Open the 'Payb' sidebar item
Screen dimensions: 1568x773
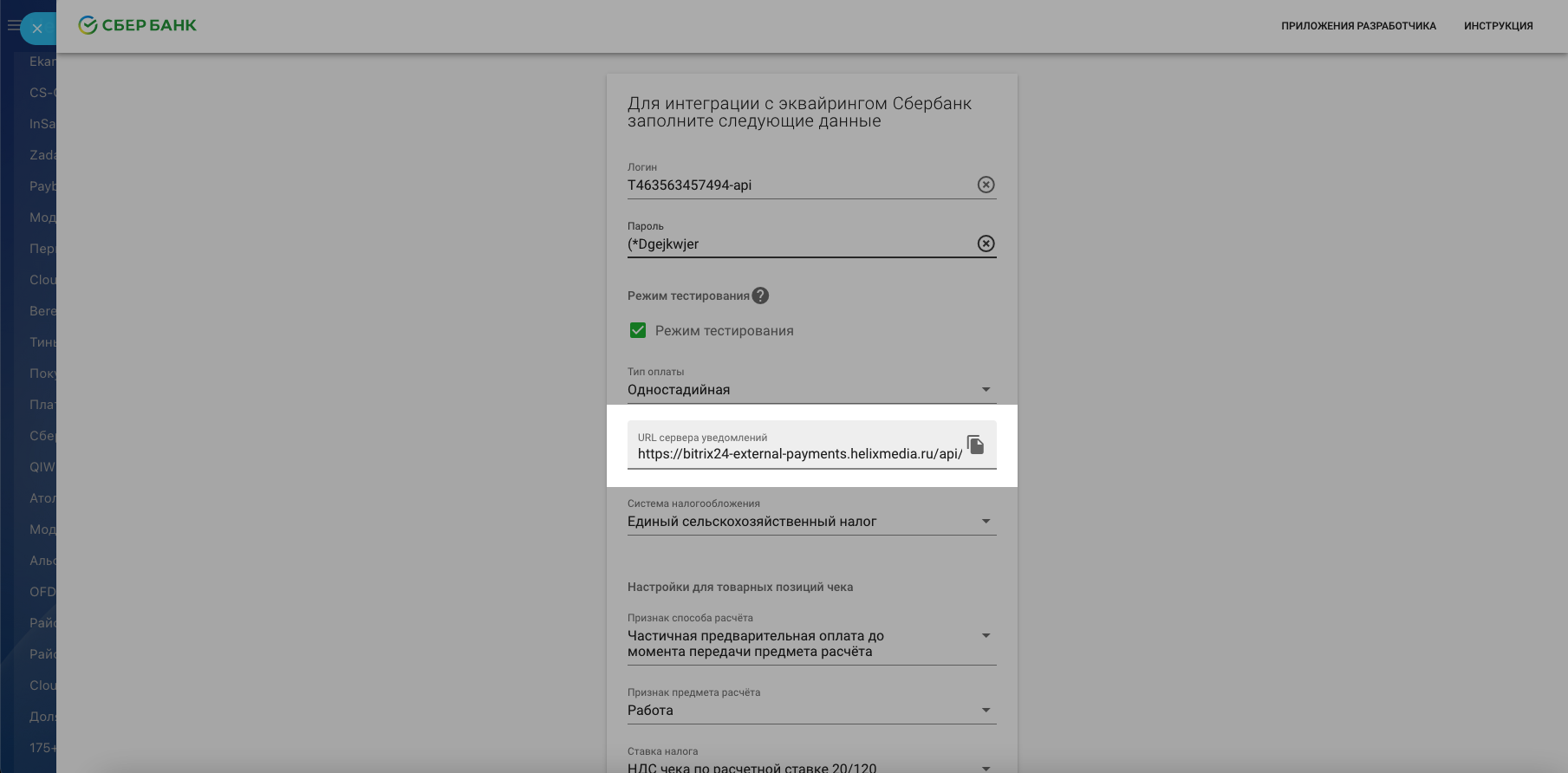click(x=42, y=186)
